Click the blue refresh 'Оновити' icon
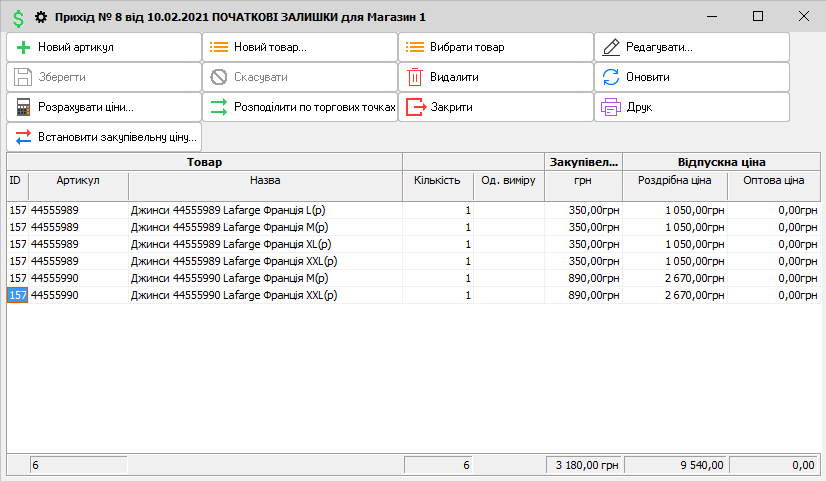The width and height of the screenshot is (826, 481). 611,77
